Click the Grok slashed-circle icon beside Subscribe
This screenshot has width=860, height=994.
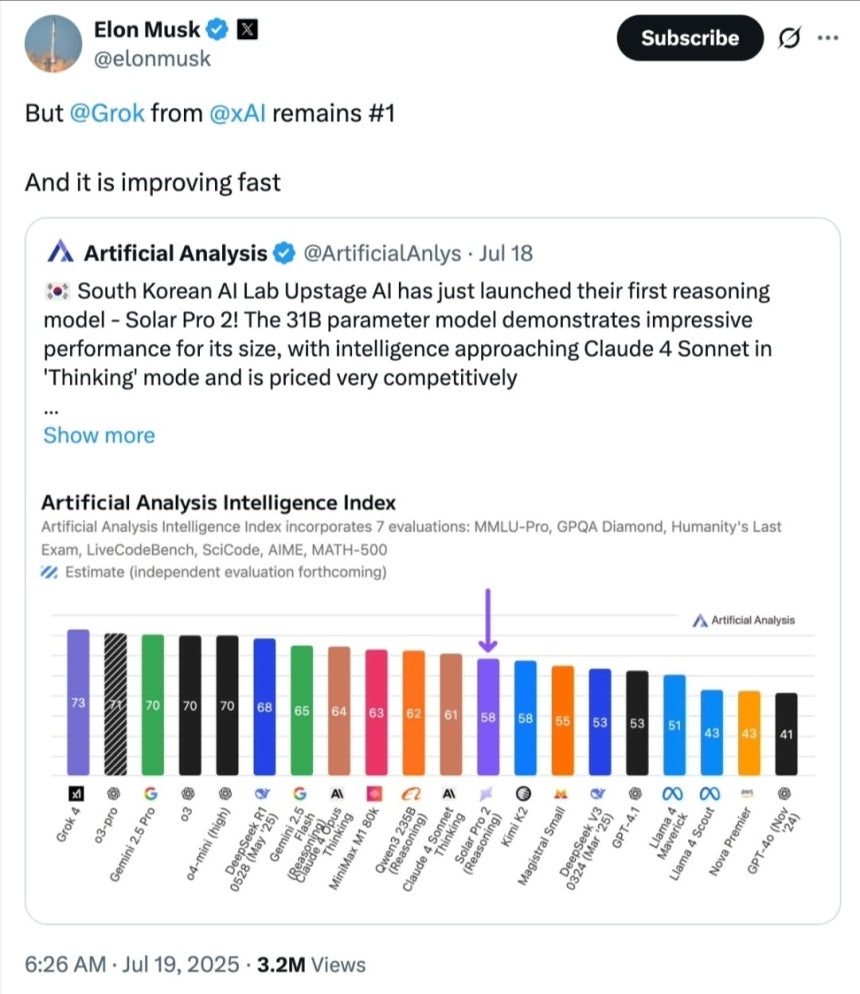point(790,38)
